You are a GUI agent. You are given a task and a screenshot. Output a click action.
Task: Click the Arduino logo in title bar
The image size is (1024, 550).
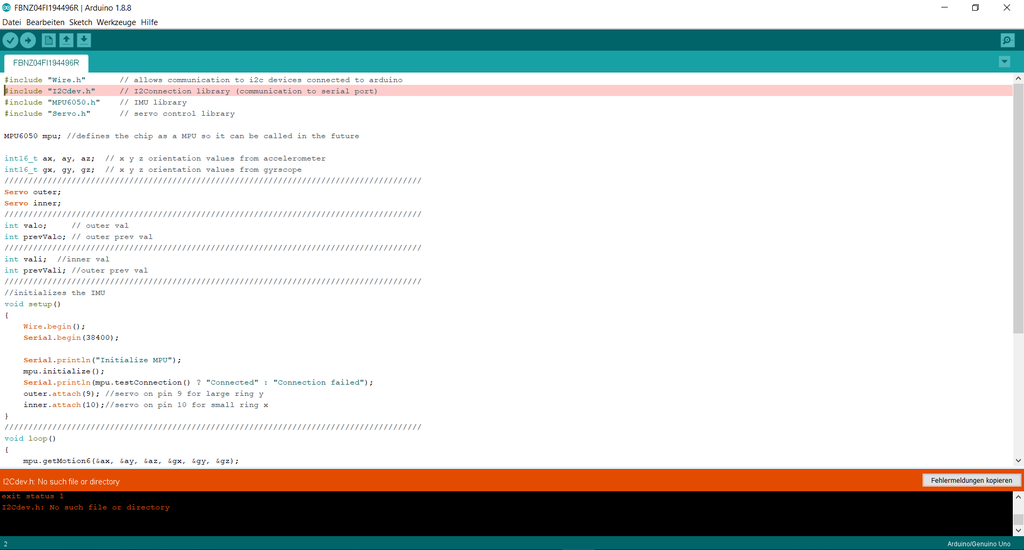[7, 8]
